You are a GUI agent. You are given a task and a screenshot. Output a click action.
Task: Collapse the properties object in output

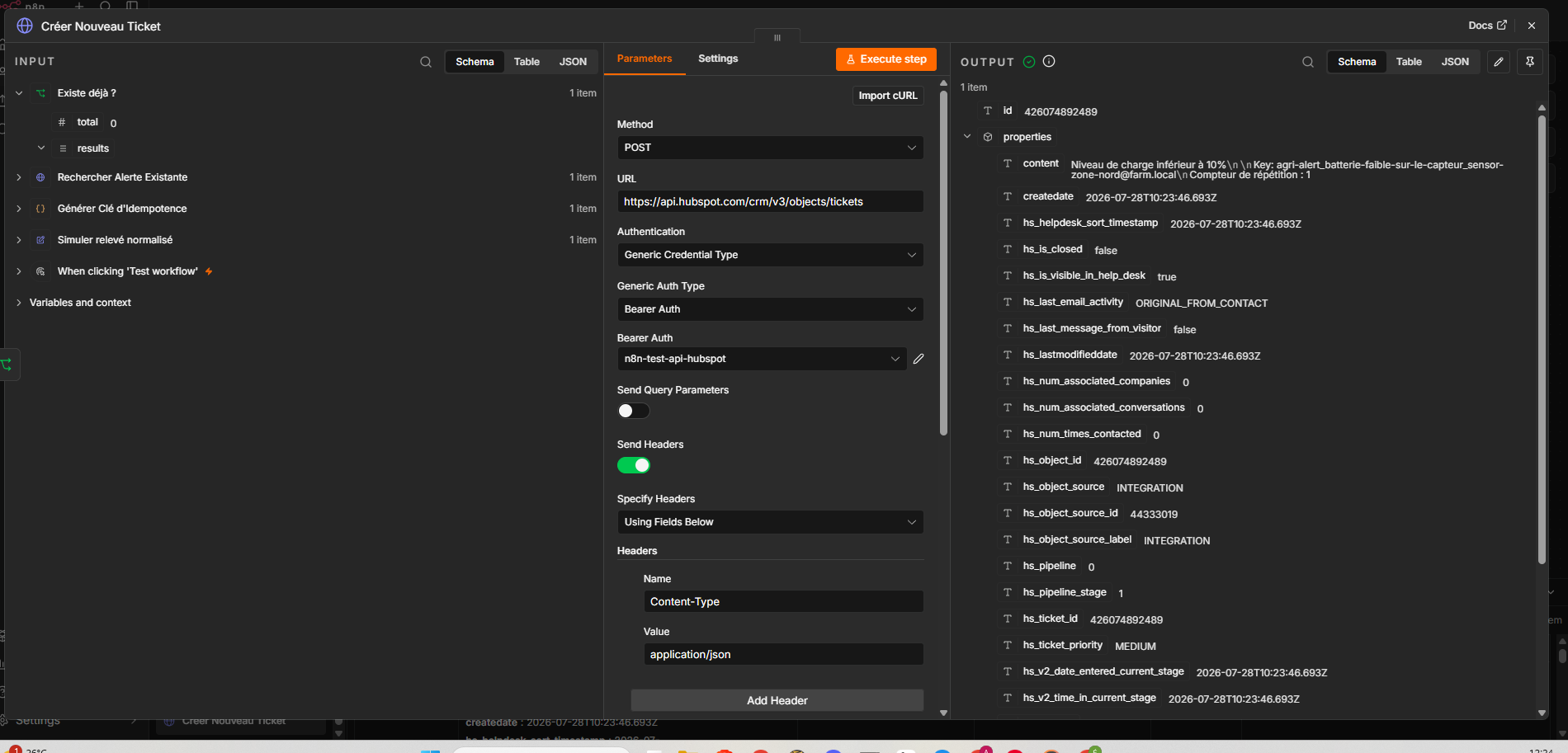(x=967, y=137)
